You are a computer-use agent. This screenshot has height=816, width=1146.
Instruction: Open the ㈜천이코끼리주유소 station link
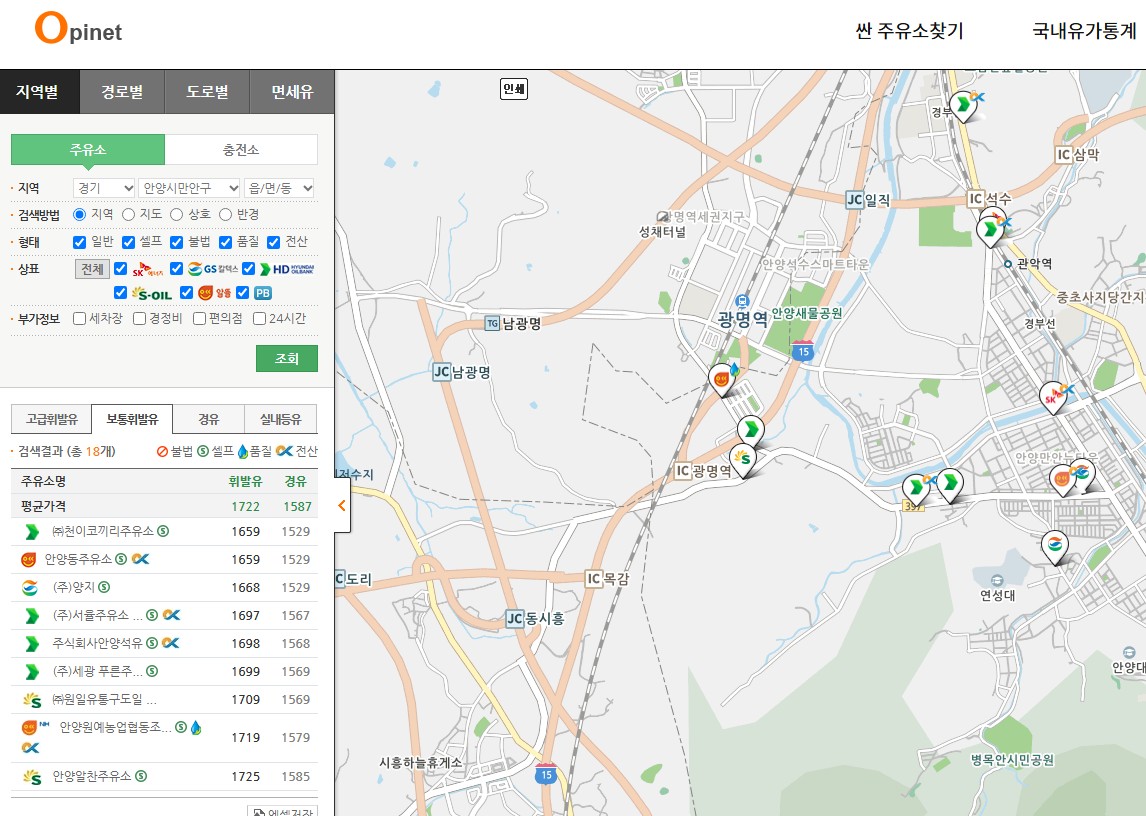tap(103, 532)
